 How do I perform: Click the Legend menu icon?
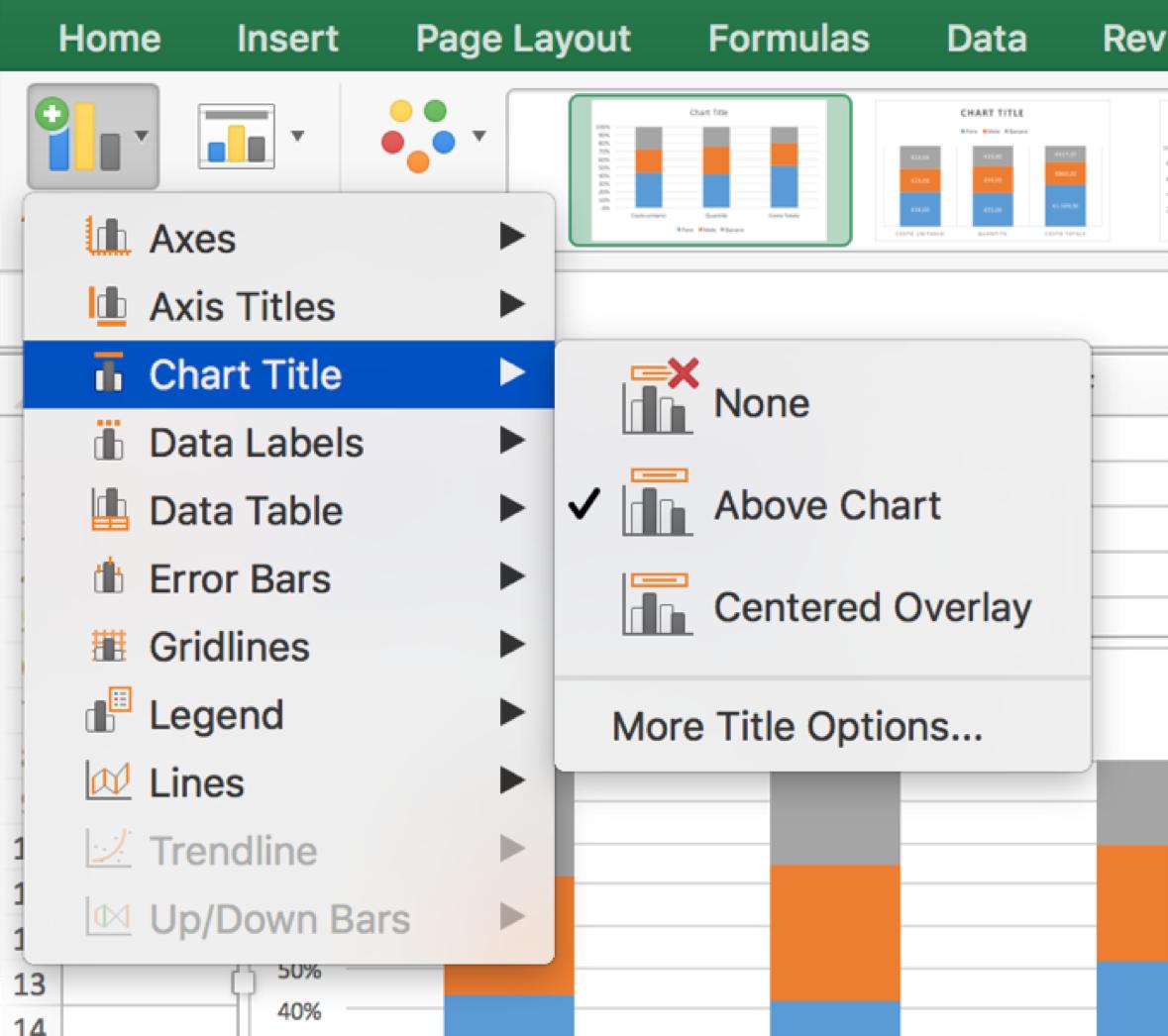point(108,714)
